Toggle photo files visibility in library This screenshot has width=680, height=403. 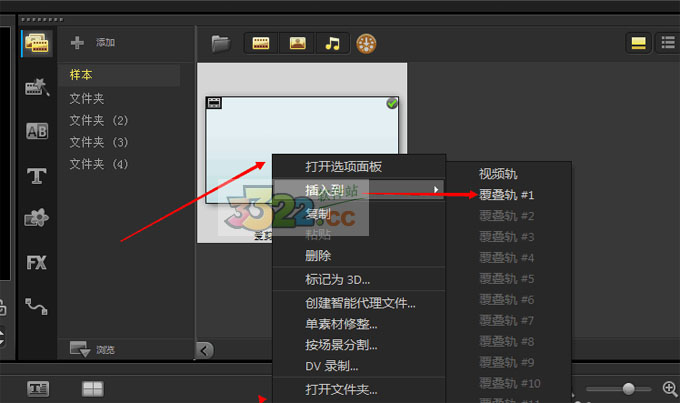tap(297, 43)
